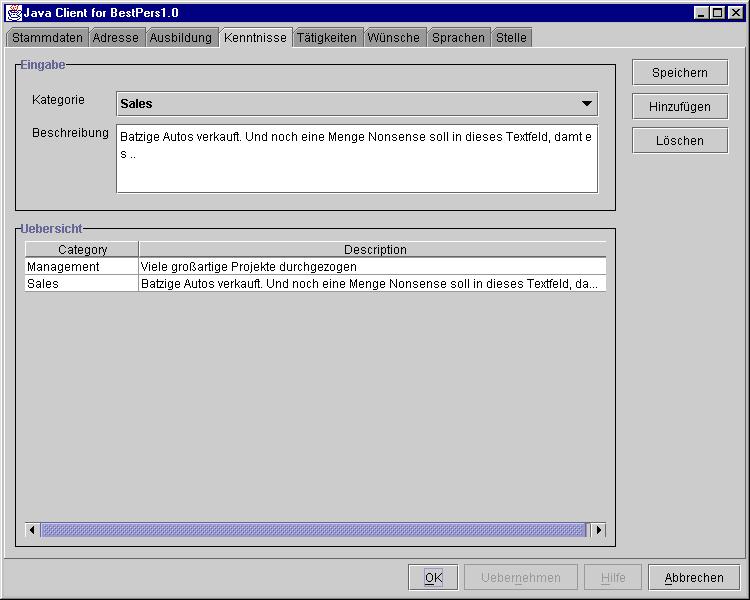Select the Management row in the table
Viewport: 750px width, 600px height.
pyautogui.click(x=64, y=267)
